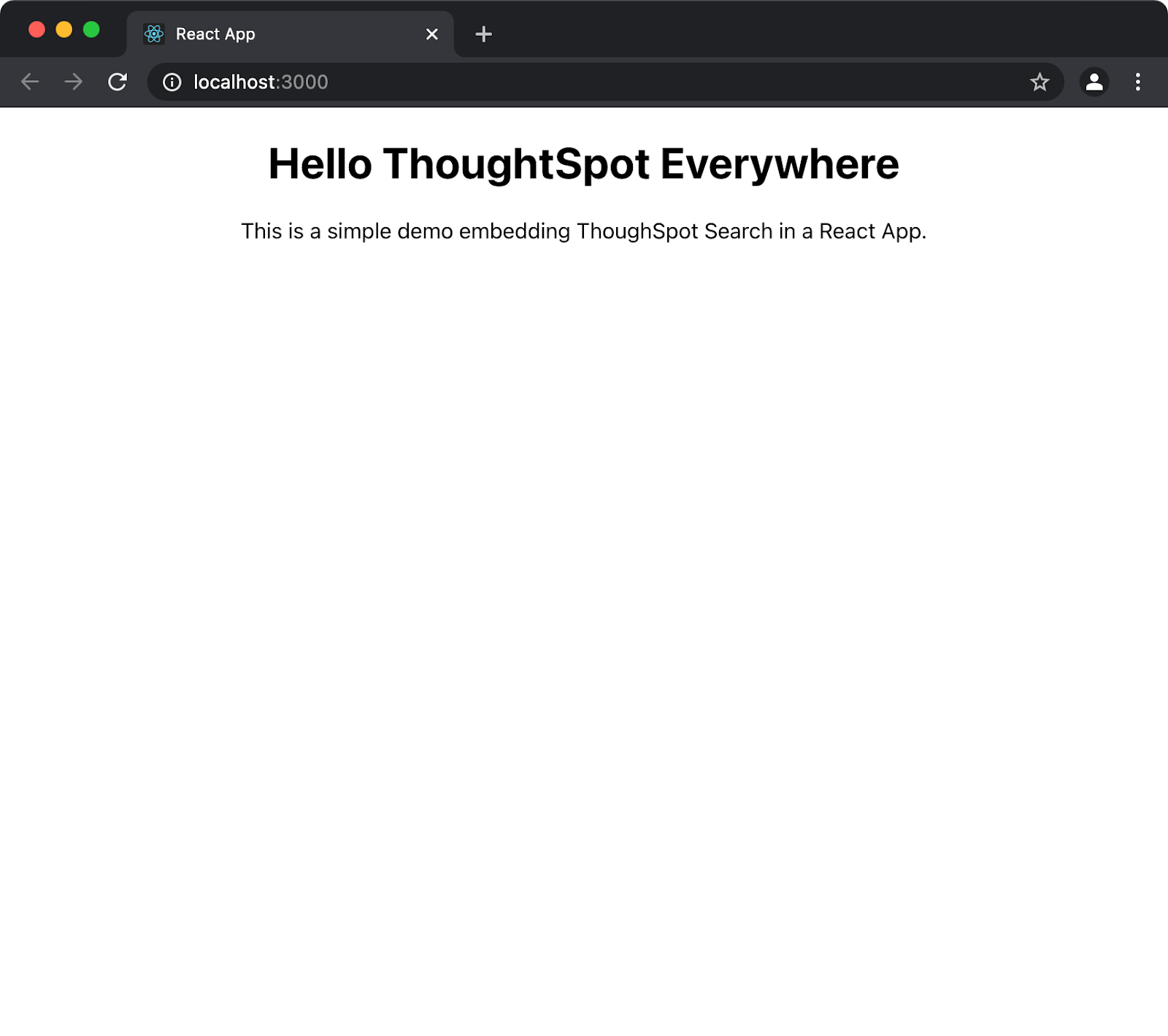Reload the localhost page

coord(118,82)
